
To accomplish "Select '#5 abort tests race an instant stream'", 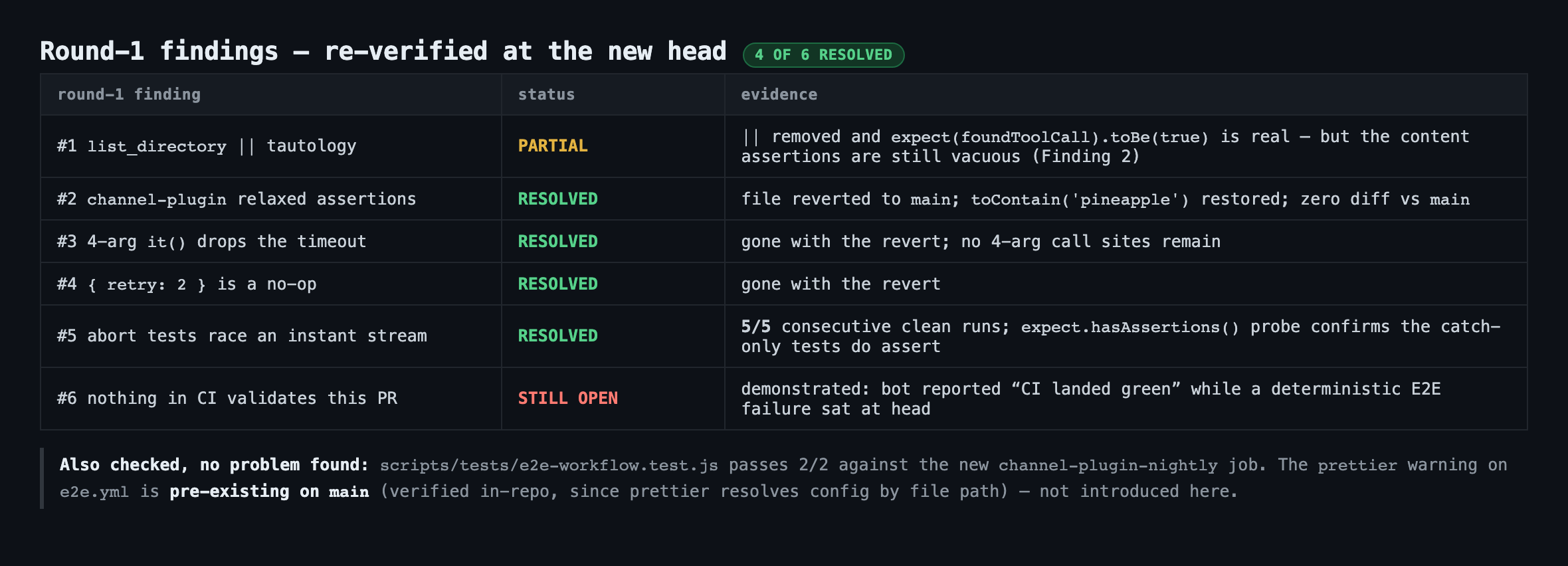I will [x=242, y=336].
